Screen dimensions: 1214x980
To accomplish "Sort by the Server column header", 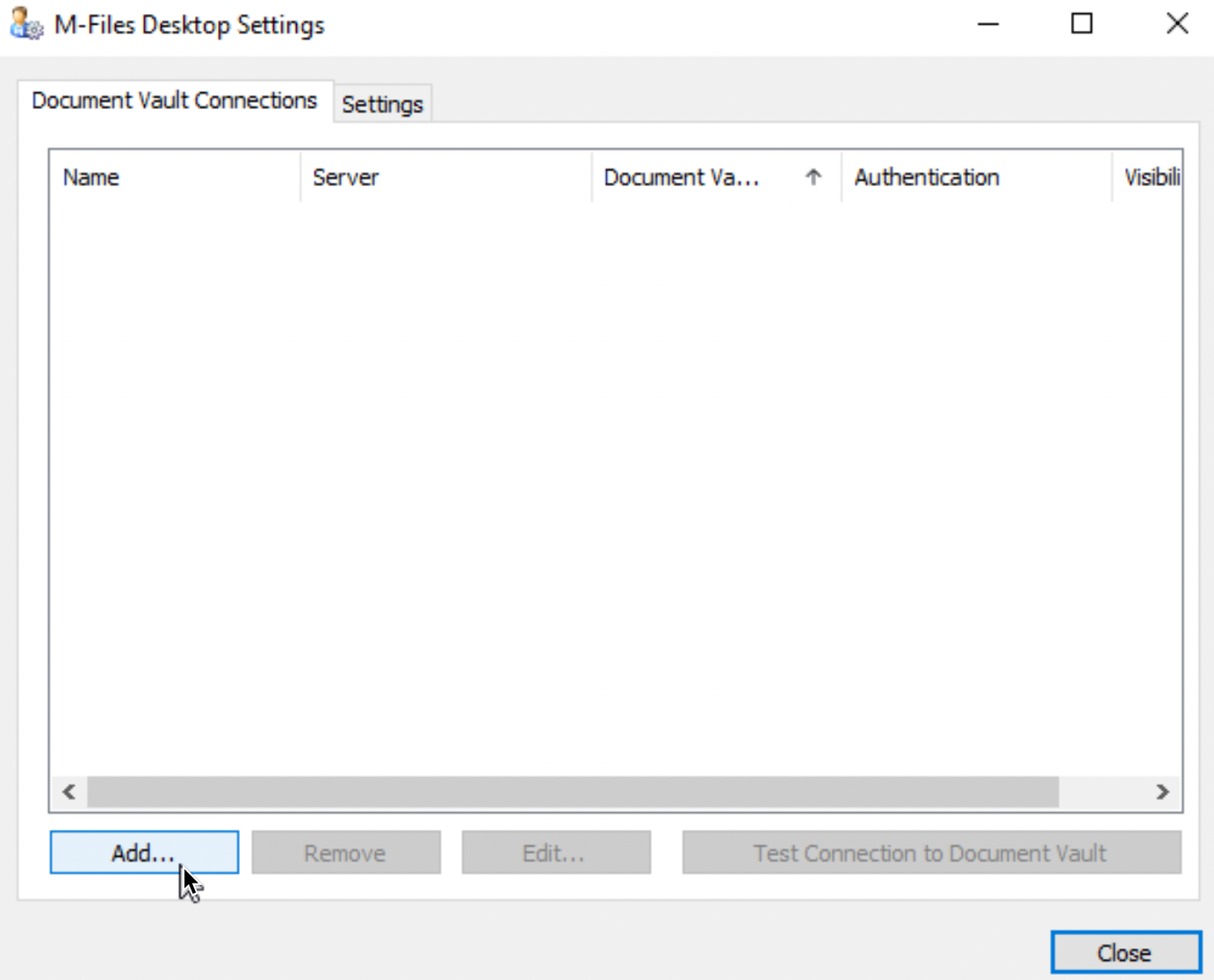I will [x=446, y=177].
